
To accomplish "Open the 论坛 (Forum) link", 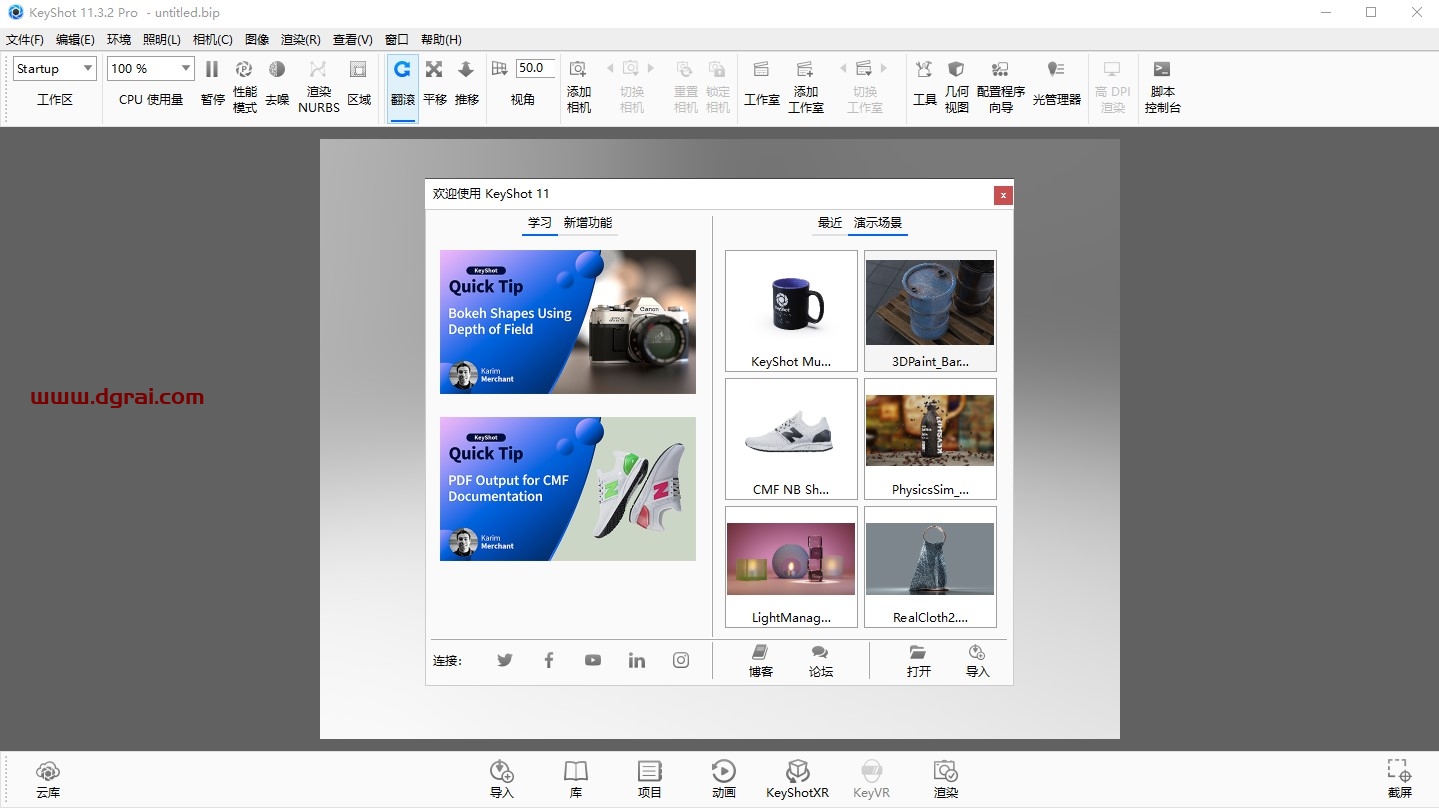I will [x=820, y=660].
